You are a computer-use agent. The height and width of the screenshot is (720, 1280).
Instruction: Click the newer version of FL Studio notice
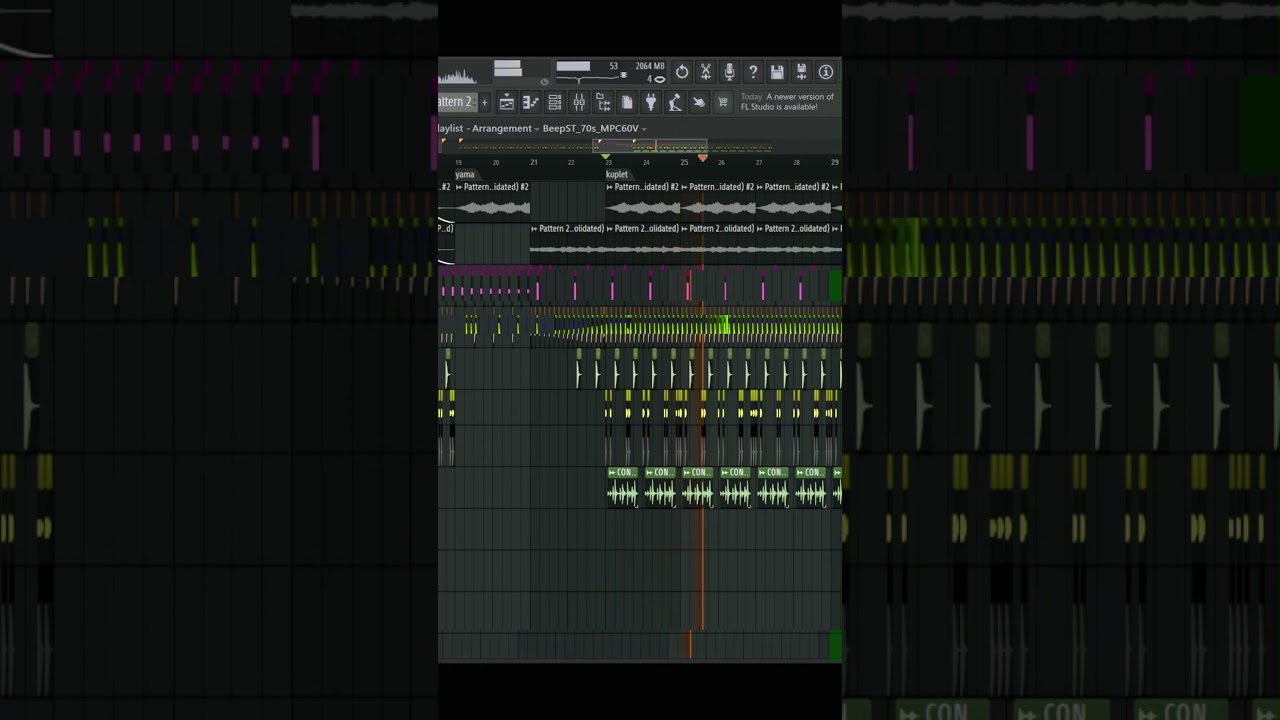pos(788,102)
